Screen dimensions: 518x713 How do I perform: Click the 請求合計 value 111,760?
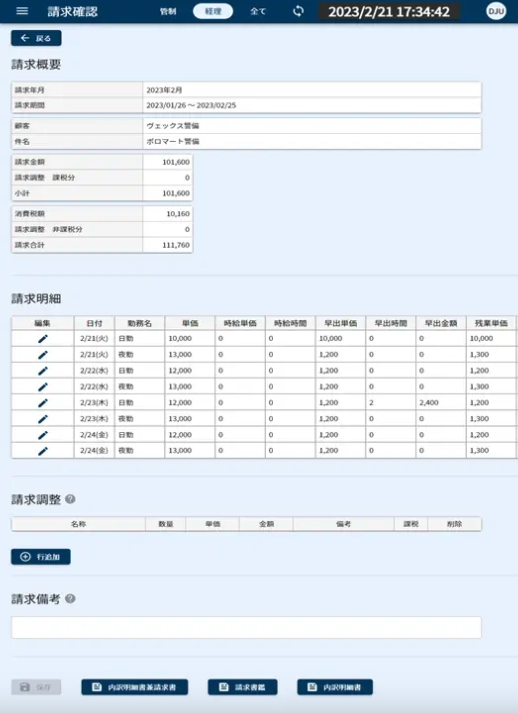click(x=167, y=245)
